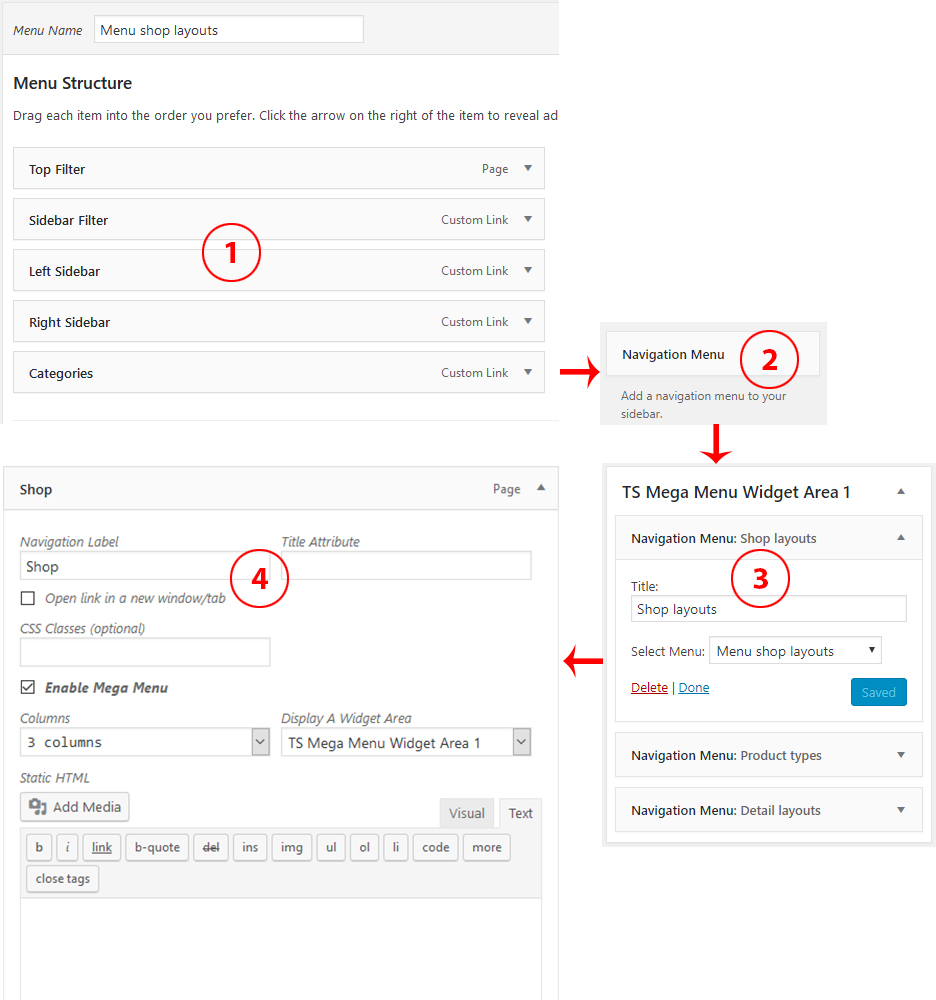The width and height of the screenshot is (936, 1000).
Task: Click the code toolbar button
Action: coord(436,847)
